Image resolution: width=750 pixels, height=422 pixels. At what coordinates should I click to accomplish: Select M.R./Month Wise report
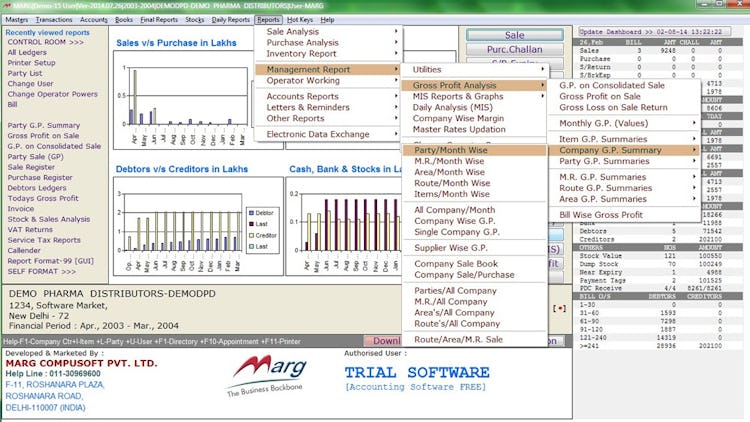tap(474, 161)
